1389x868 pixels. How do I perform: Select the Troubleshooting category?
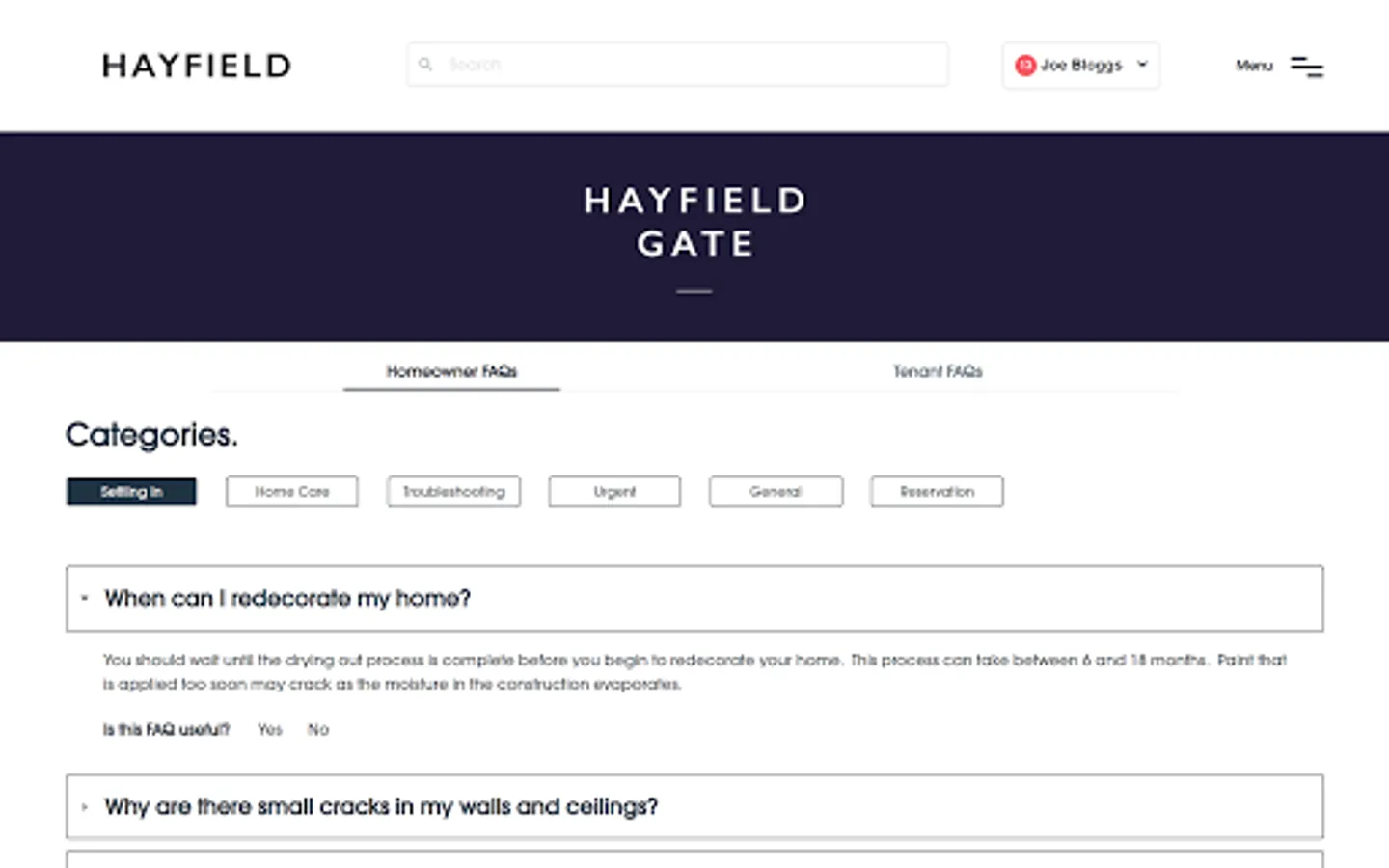tap(453, 492)
